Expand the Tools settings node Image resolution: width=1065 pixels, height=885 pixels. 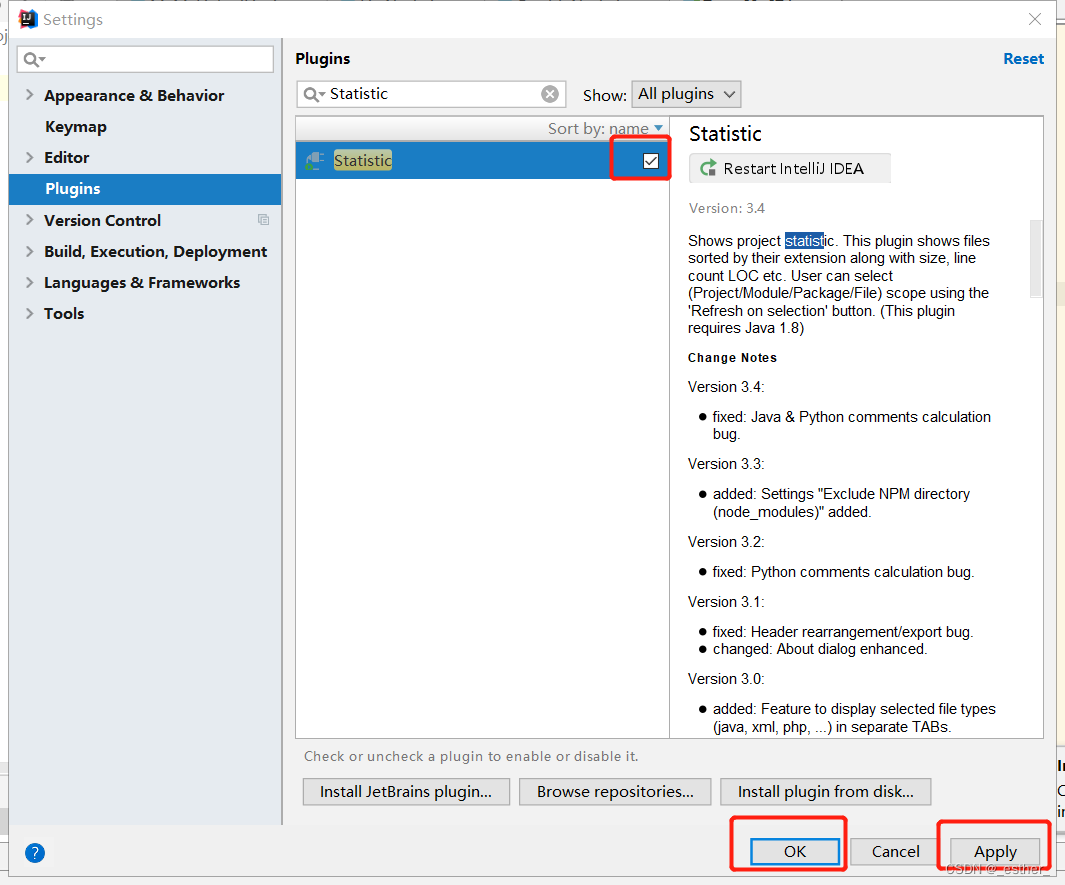29,313
